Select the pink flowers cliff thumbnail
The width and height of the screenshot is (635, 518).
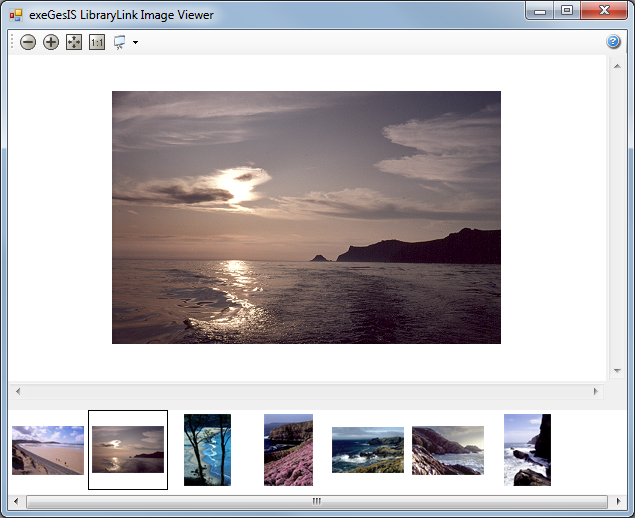click(288, 450)
